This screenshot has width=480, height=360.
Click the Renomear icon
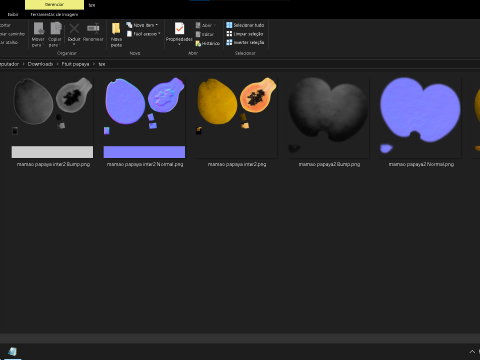click(x=93, y=28)
